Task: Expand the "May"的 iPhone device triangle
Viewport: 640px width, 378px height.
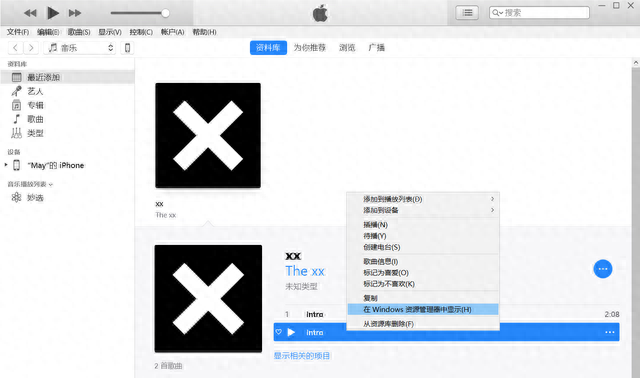Action: click(6, 165)
